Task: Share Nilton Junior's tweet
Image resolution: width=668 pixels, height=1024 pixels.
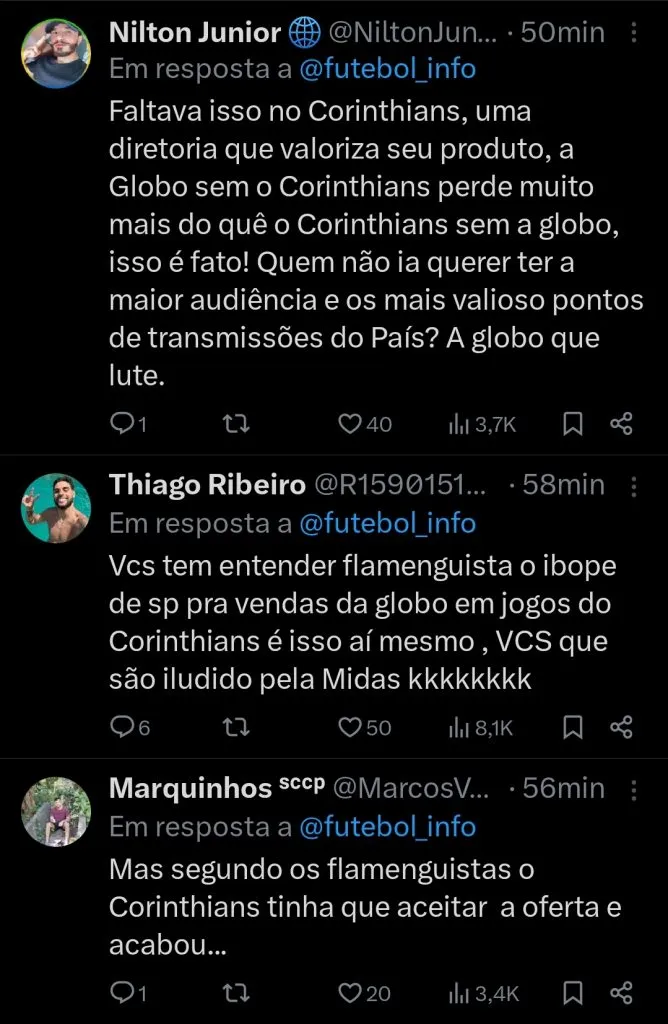Action: (621, 424)
